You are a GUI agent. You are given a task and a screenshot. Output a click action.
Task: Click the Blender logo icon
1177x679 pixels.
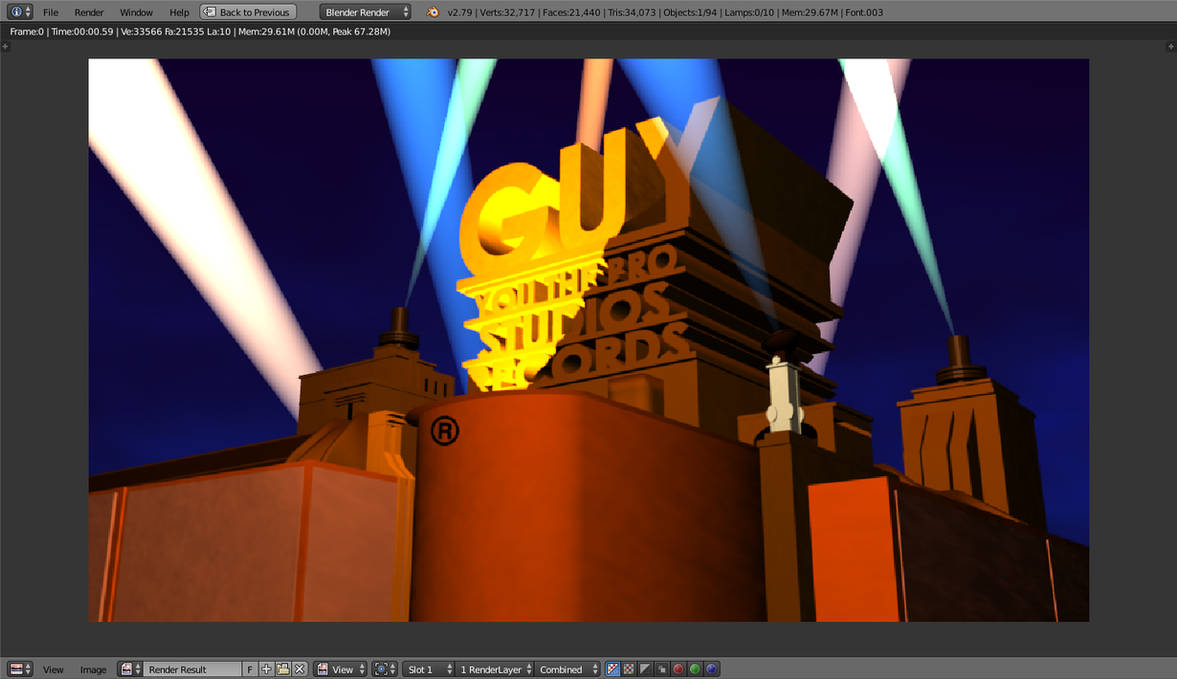click(x=432, y=12)
